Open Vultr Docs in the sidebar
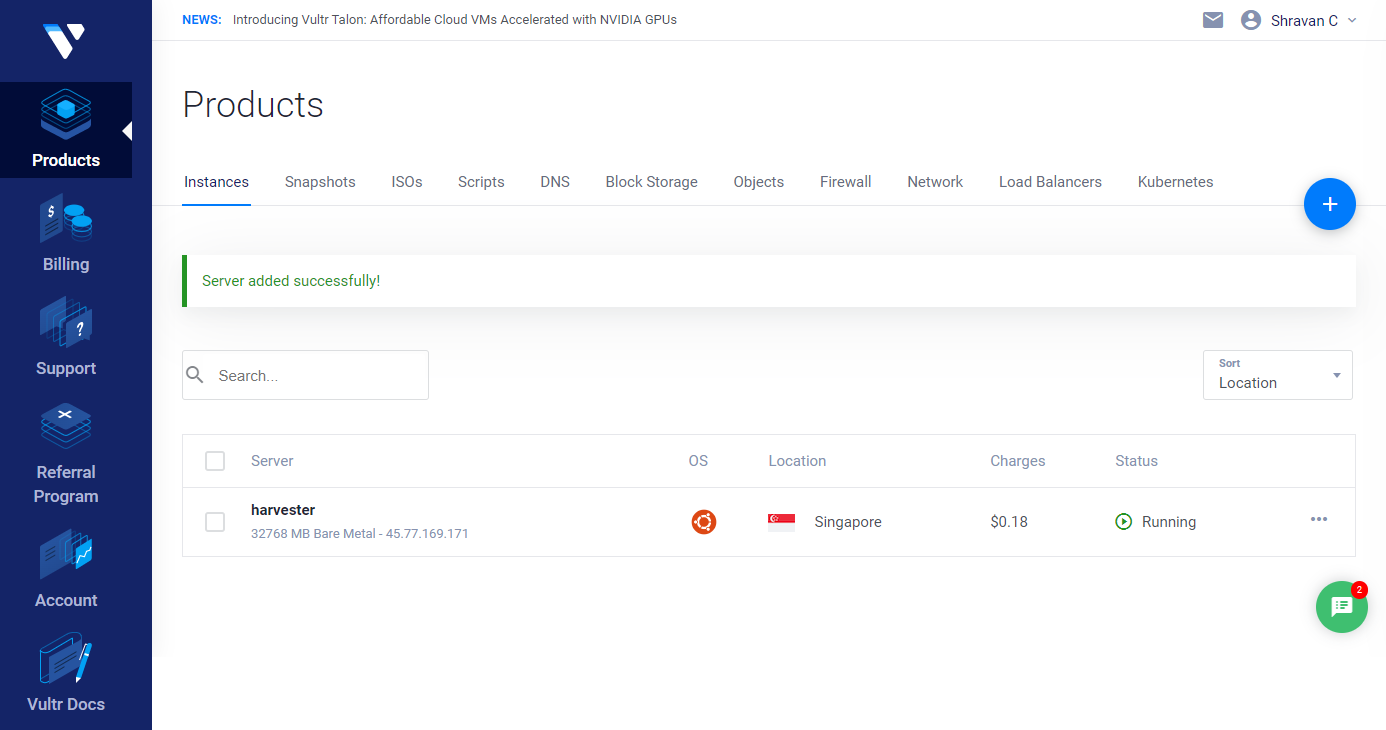1386x730 pixels. coord(66,674)
